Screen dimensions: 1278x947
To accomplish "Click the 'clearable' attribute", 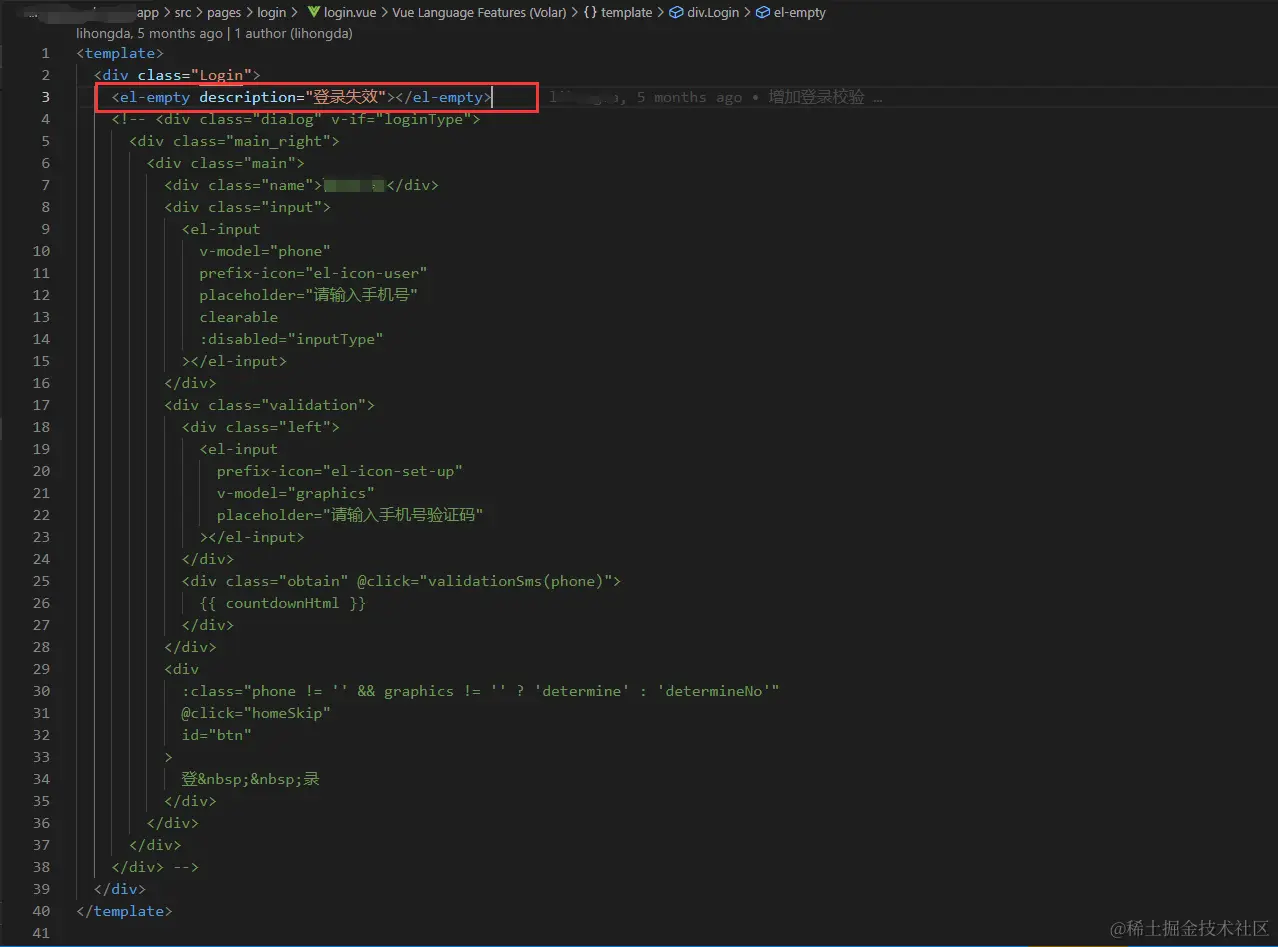I will point(239,317).
